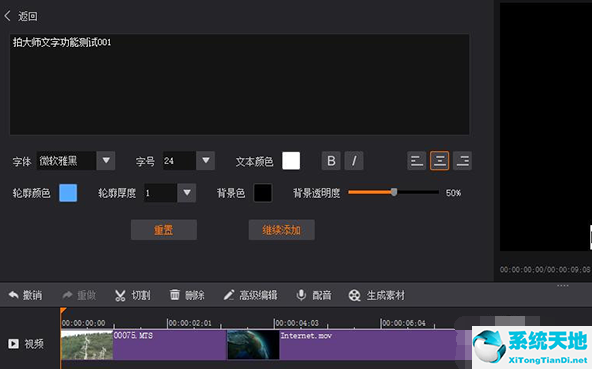The image size is (592, 369).
Task: Expand the 字号 font size dropdown
Action: [206, 161]
